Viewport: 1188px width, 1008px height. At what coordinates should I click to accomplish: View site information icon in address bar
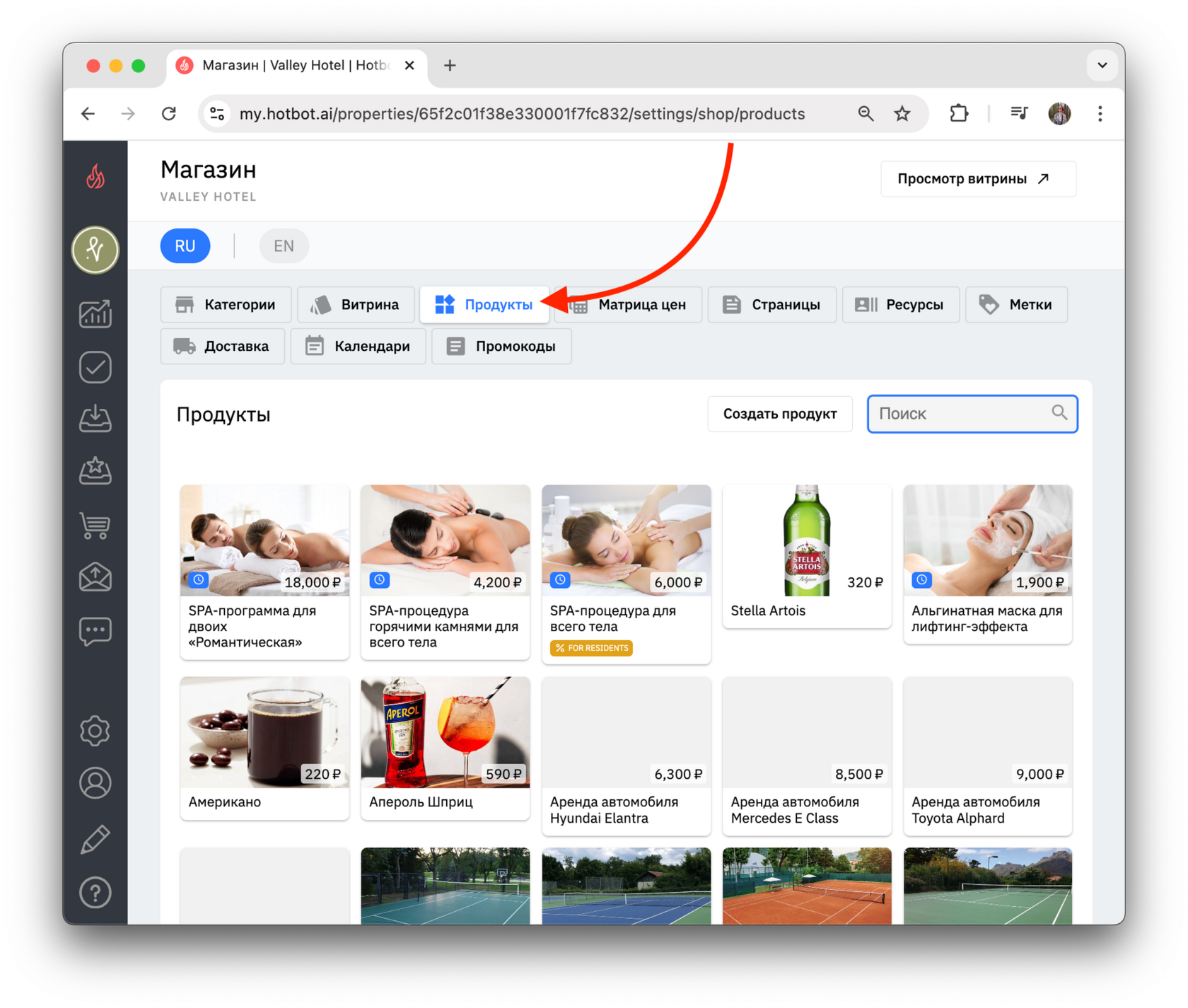(217, 113)
